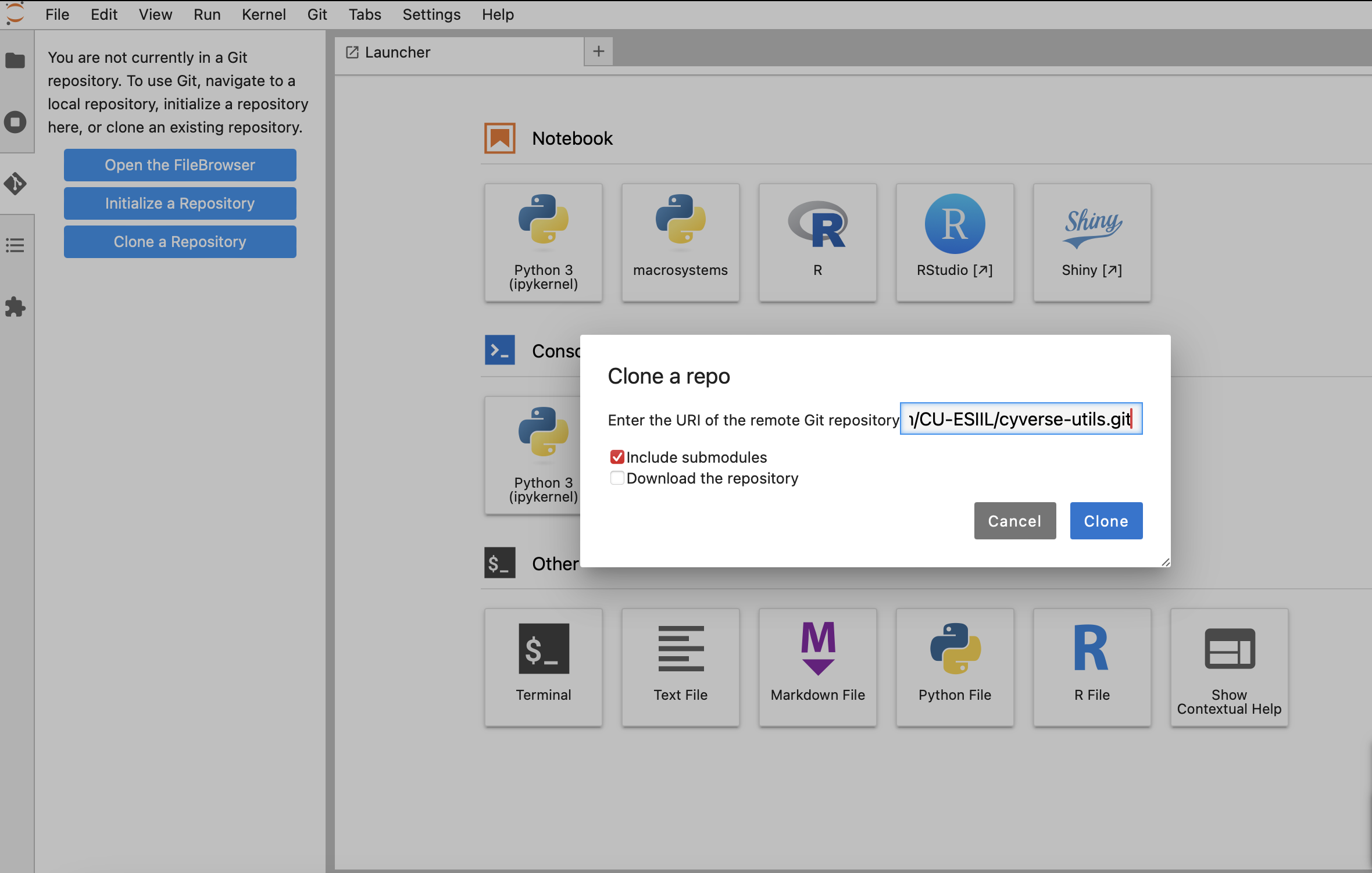Viewport: 1372px width, 873px height.
Task: Launch the Shiny launcher card
Action: pyautogui.click(x=1092, y=242)
